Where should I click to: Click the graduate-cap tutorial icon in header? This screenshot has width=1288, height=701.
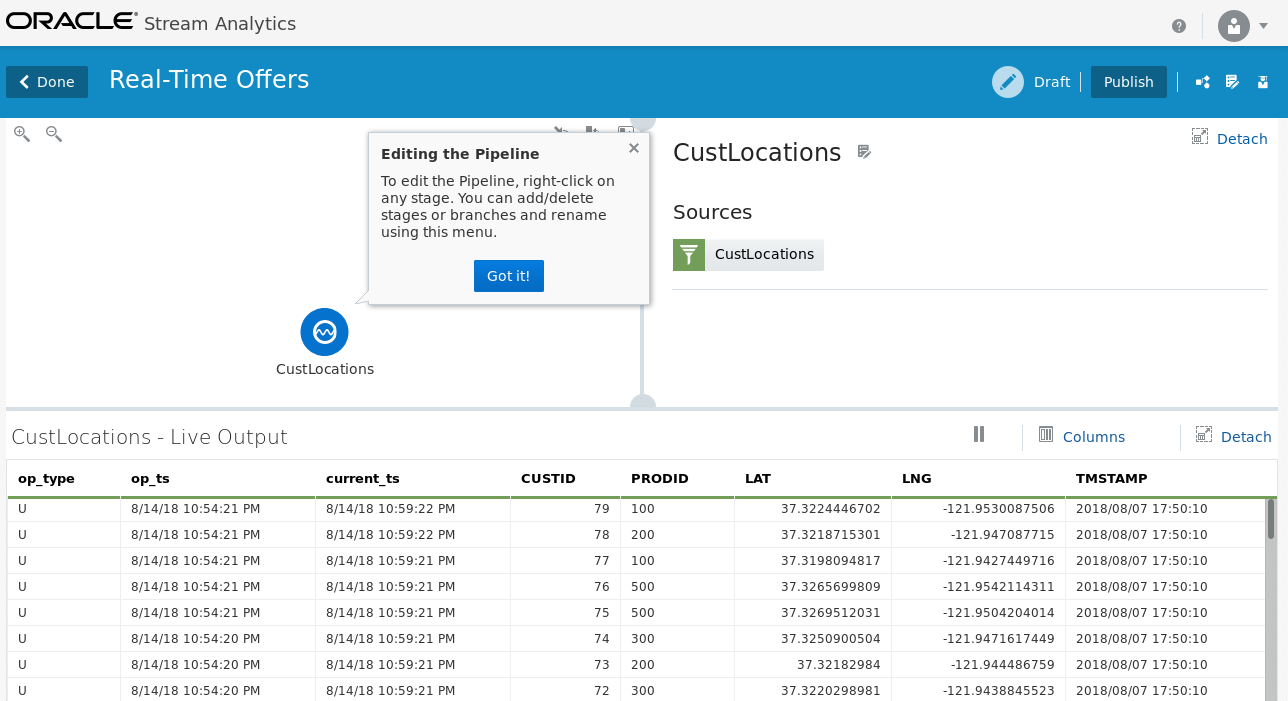[1263, 82]
